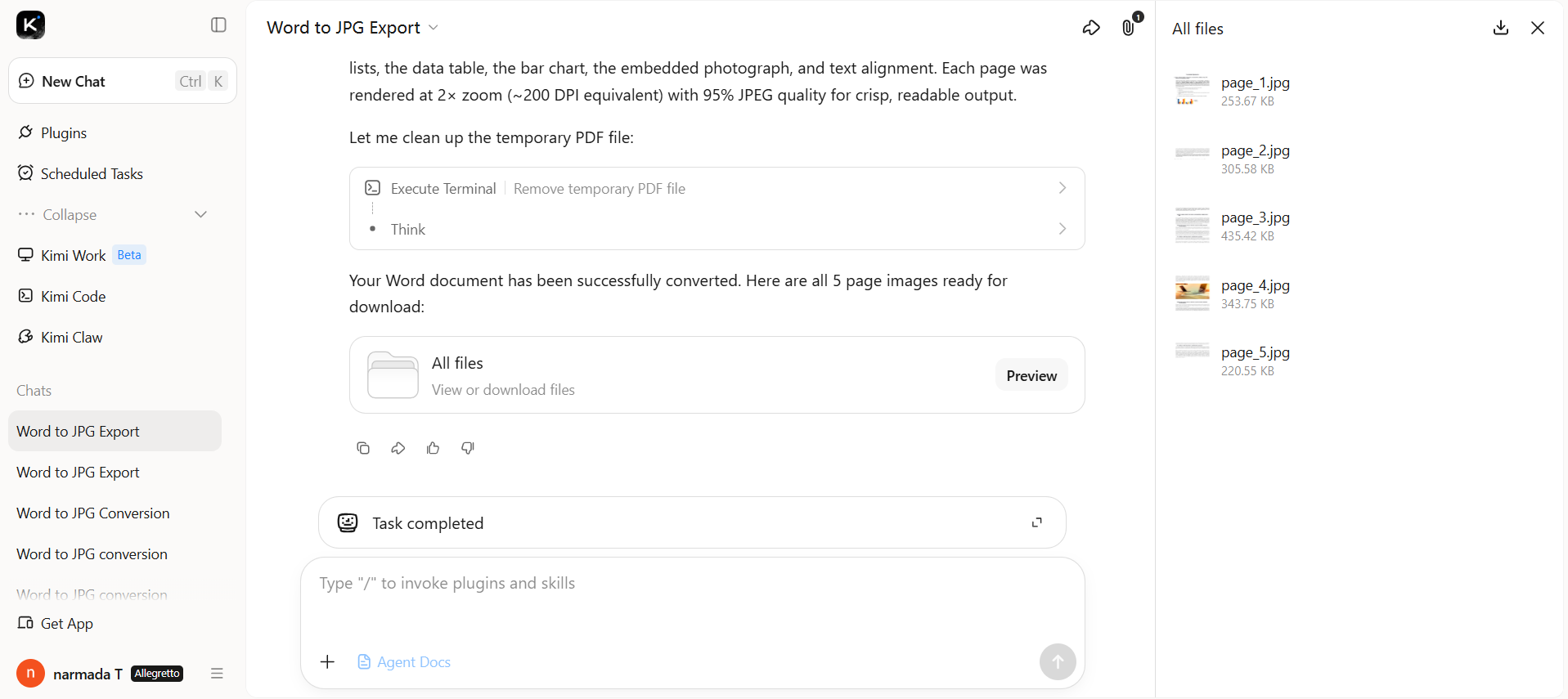
Task: Click the share arrow icon in header
Action: tap(1091, 28)
